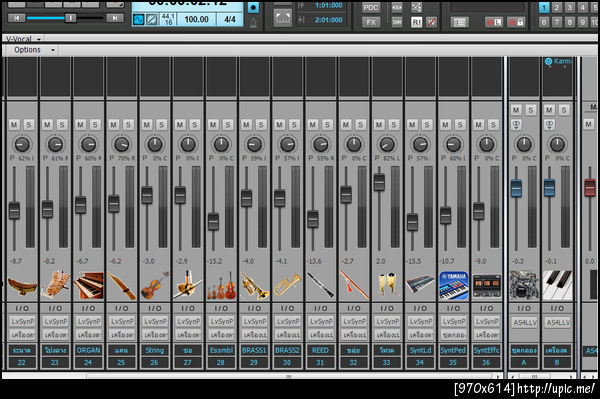This screenshot has height=399, width=600.
Task: Click the khaen instrument icon on track 25
Action: 122,285
